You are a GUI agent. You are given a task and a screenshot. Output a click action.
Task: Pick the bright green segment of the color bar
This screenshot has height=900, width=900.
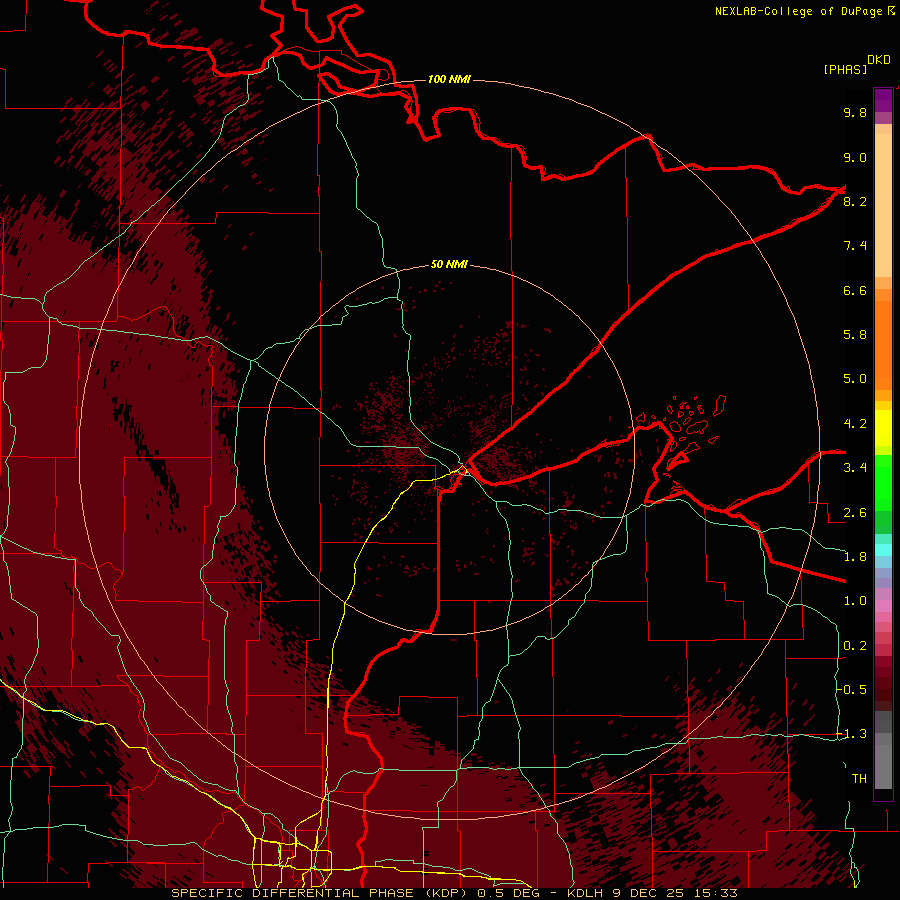(883, 482)
